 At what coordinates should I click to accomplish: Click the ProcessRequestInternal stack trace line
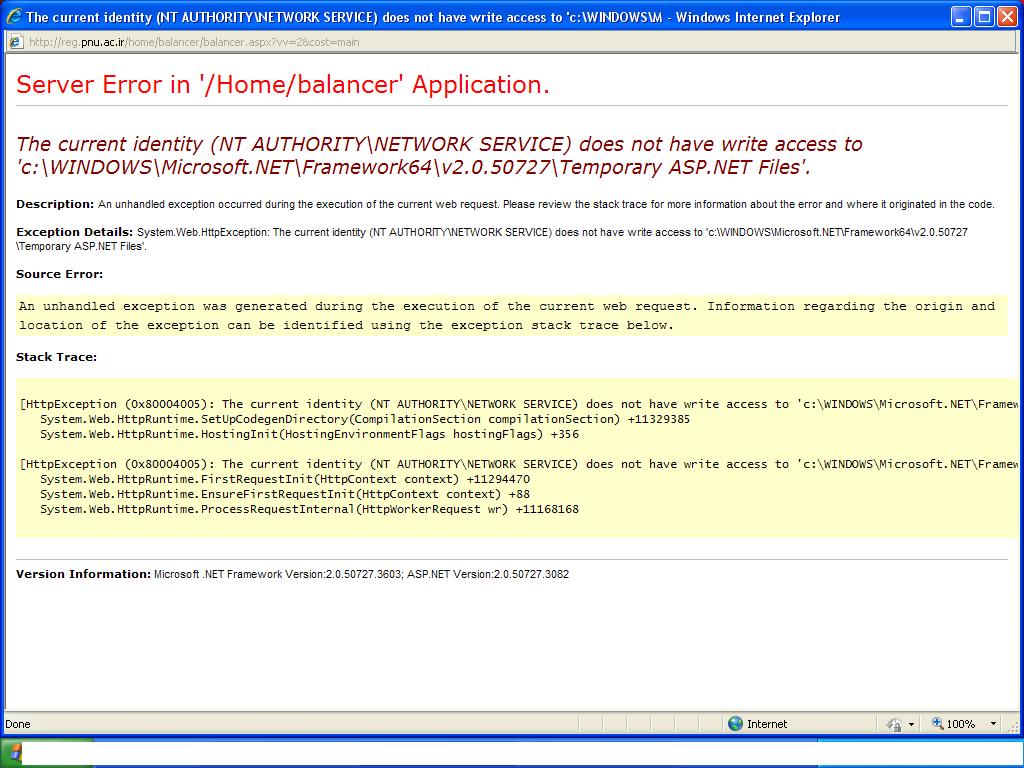(x=310, y=509)
